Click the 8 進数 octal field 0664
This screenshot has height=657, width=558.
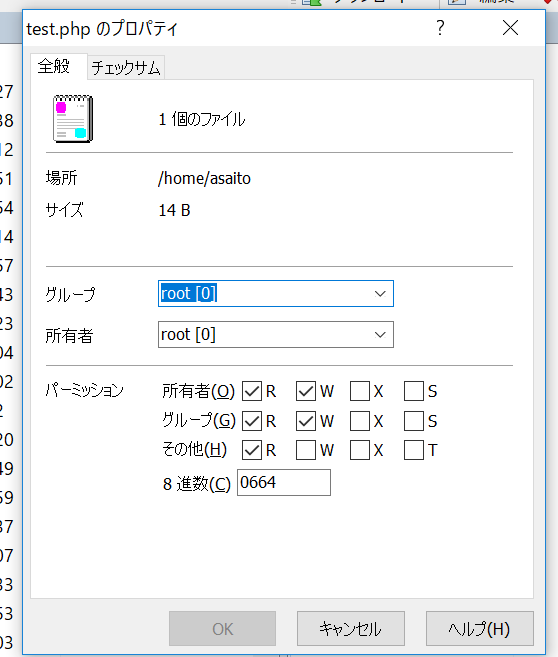284,482
